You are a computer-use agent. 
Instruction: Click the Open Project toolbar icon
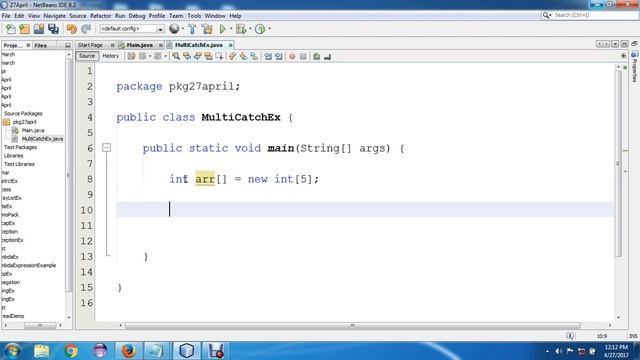click(x=39, y=29)
